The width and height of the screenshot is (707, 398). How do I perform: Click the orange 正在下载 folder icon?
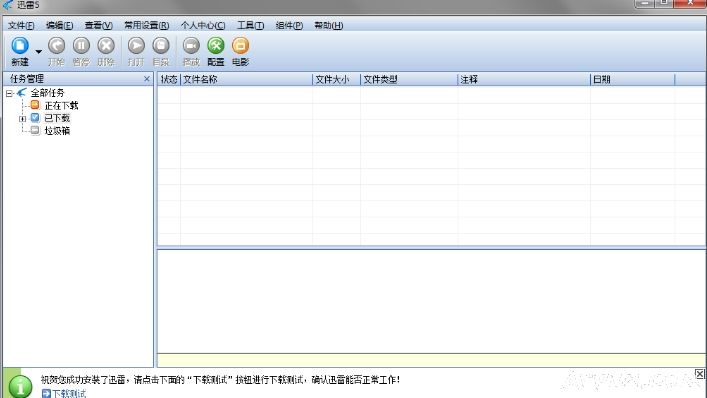35,105
